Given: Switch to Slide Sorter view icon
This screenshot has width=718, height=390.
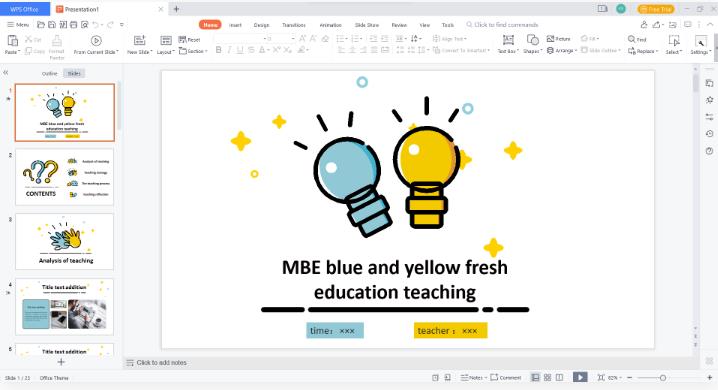Looking at the screenshot, I should (547, 378).
